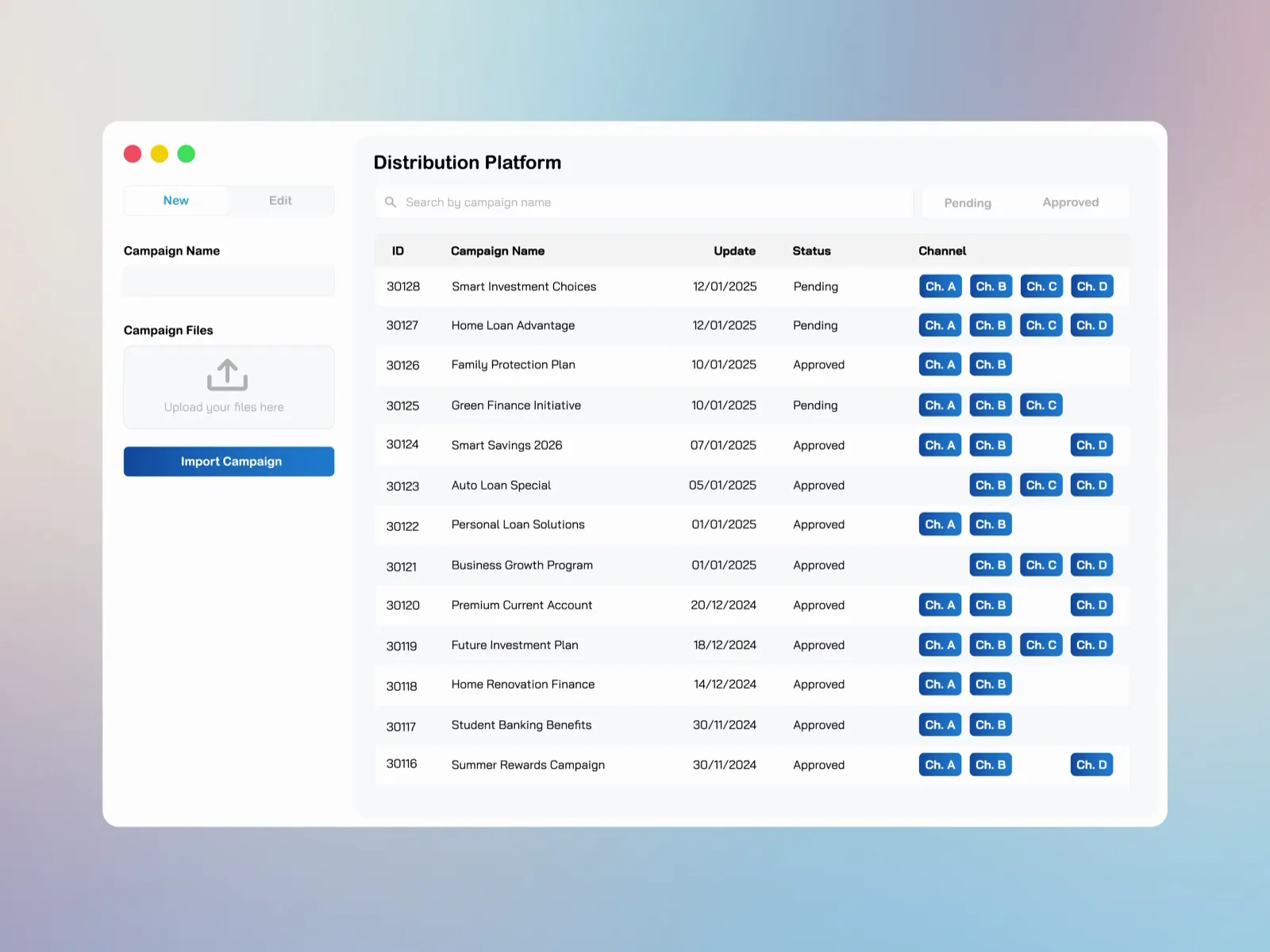Open the campaign files upload area
This screenshot has height=952, width=1270.
coord(229,387)
